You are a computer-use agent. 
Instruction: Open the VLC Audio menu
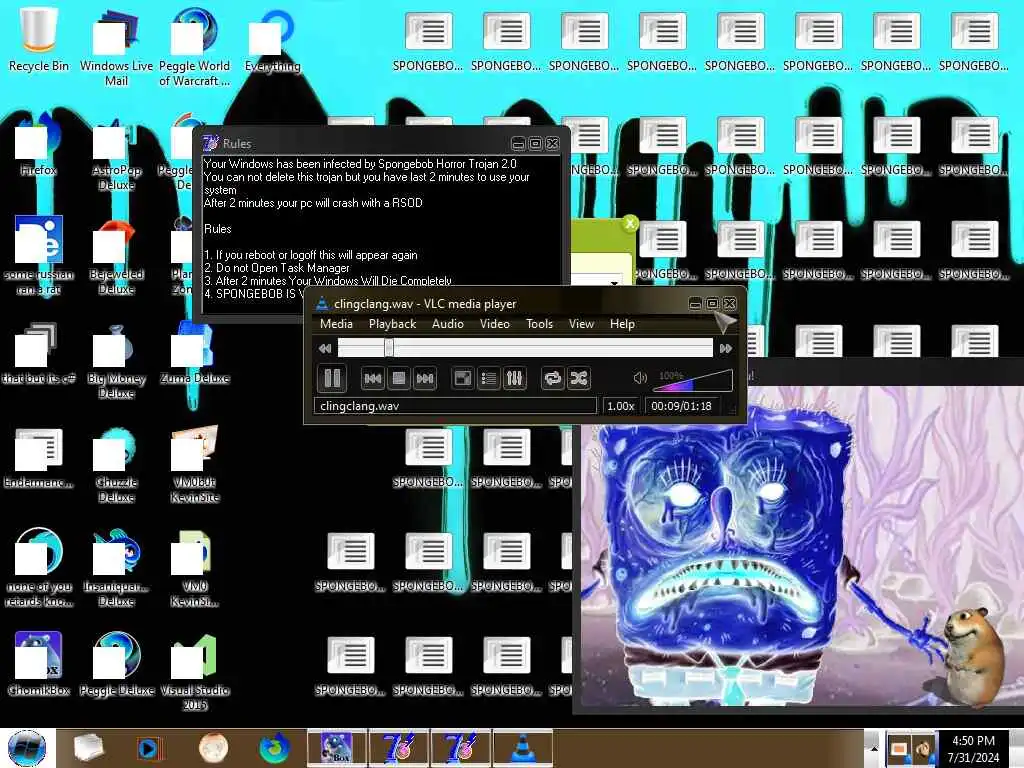click(448, 324)
